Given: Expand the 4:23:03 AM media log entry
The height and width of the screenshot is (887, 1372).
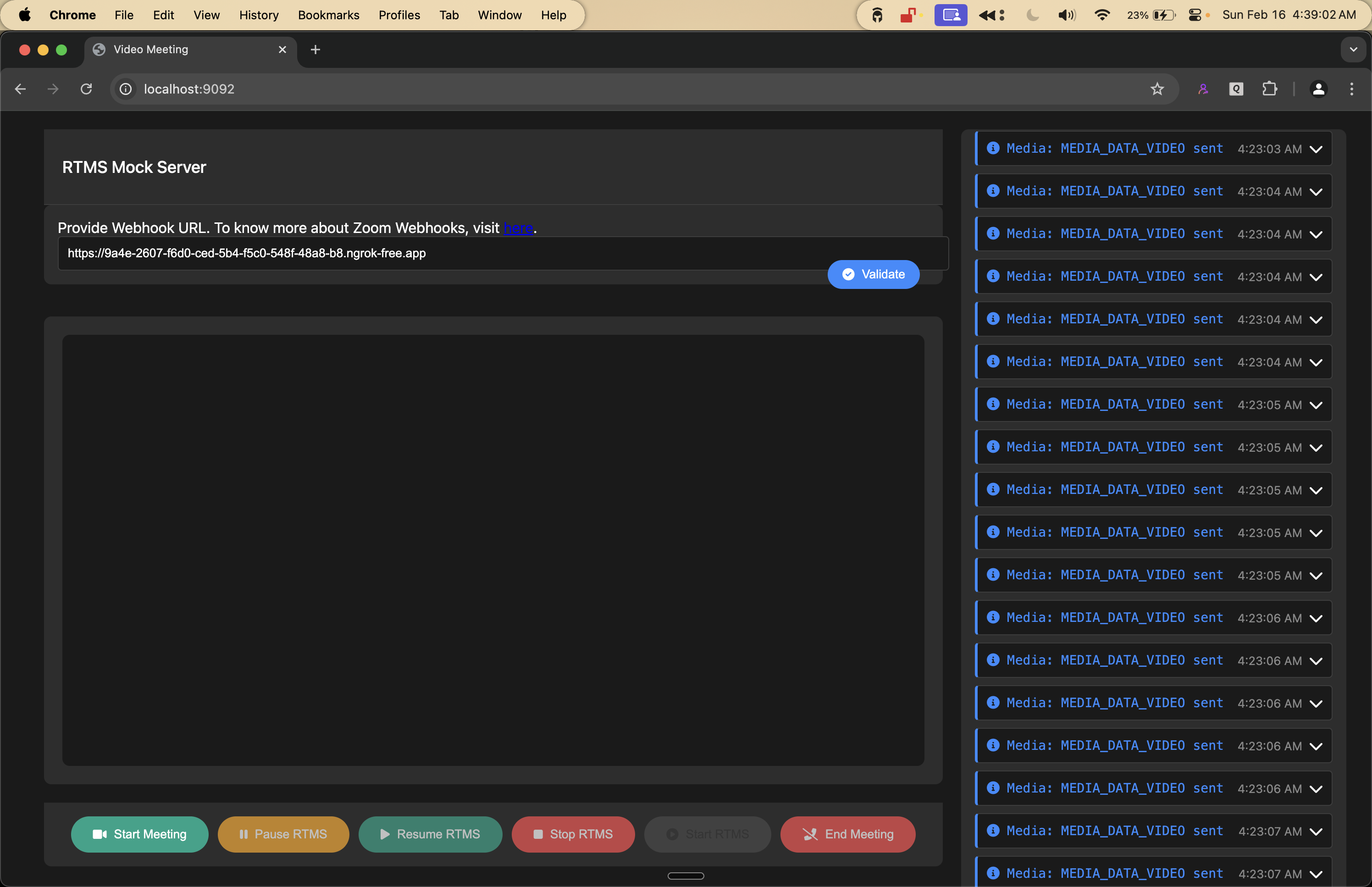Looking at the screenshot, I should [x=1316, y=149].
